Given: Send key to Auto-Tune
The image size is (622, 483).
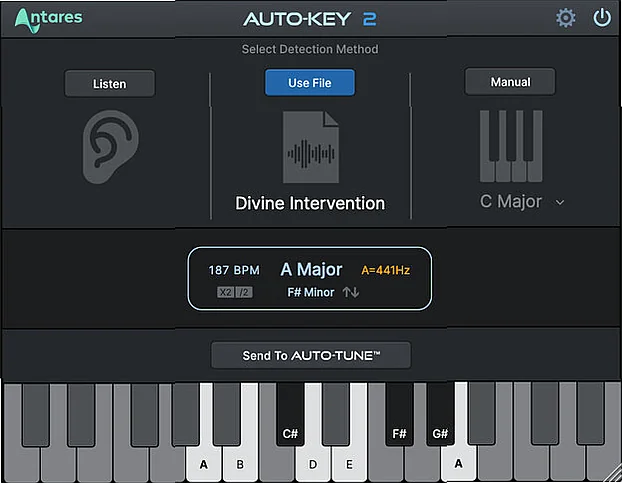Looking at the screenshot, I should [x=311, y=355].
